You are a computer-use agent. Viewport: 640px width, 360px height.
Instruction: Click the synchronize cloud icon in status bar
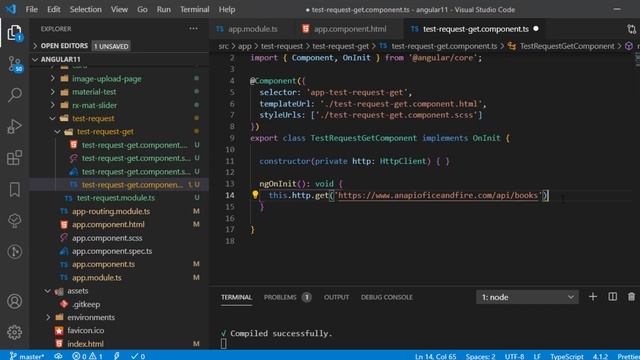point(58,356)
